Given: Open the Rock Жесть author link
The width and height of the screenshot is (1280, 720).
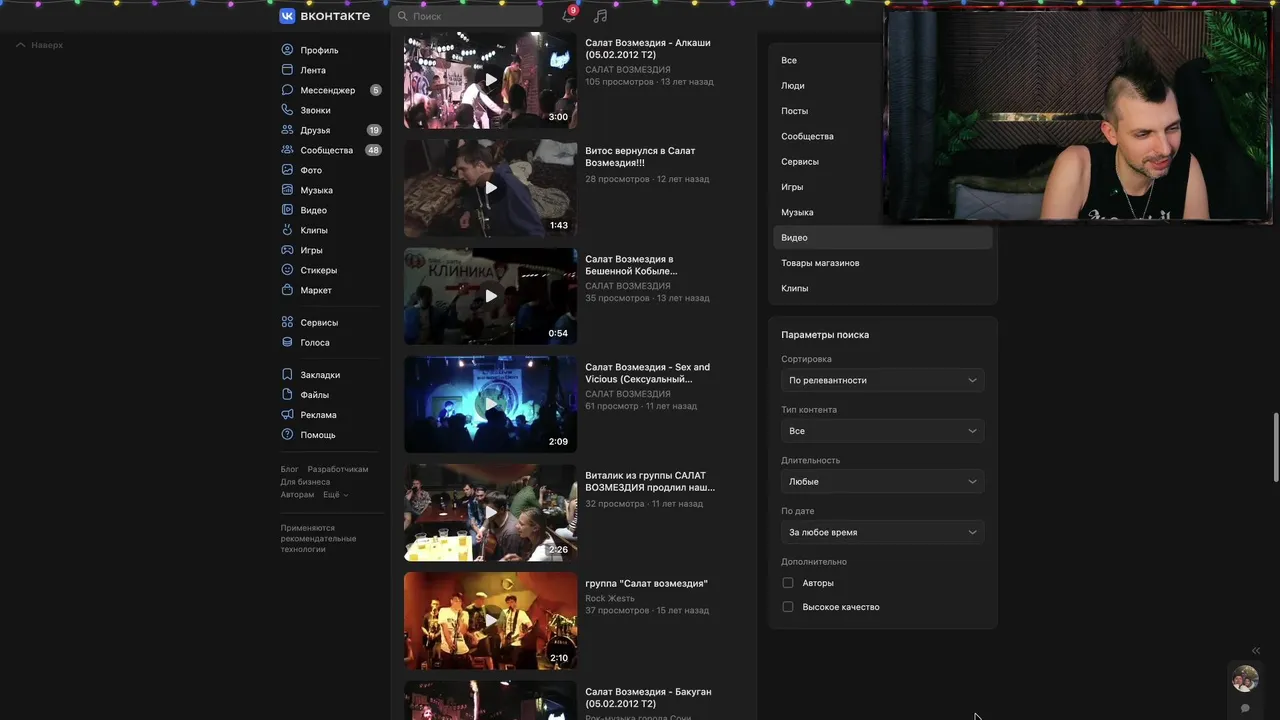Looking at the screenshot, I should click(x=610, y=598).
